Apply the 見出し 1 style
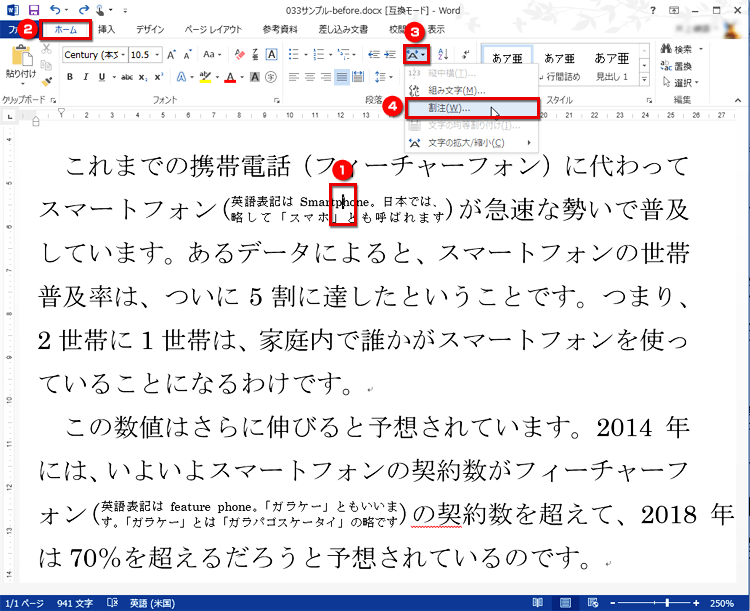 [x=612, y=66]
